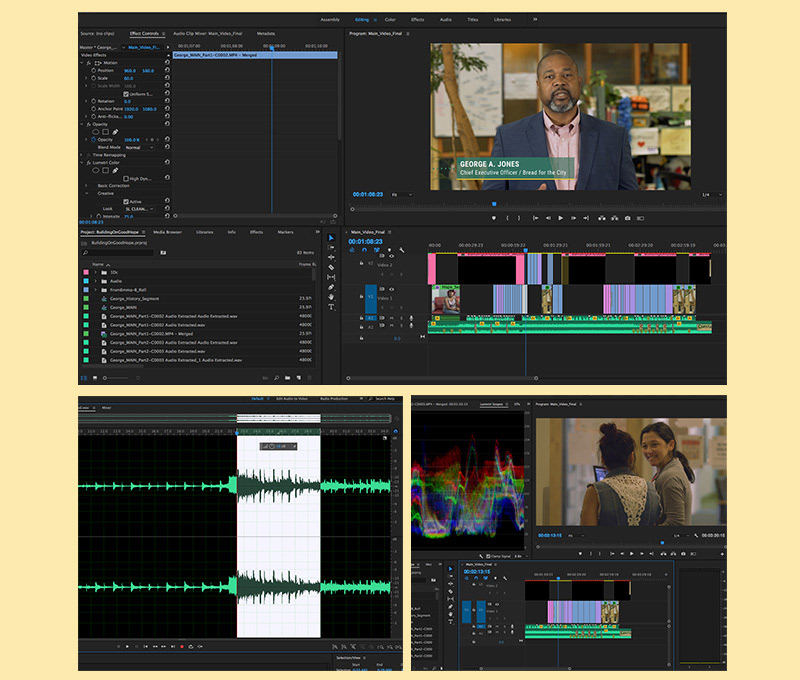Screen dimensions: 800x680
Task: Select the Razor tool
Action: coord(331,267)
